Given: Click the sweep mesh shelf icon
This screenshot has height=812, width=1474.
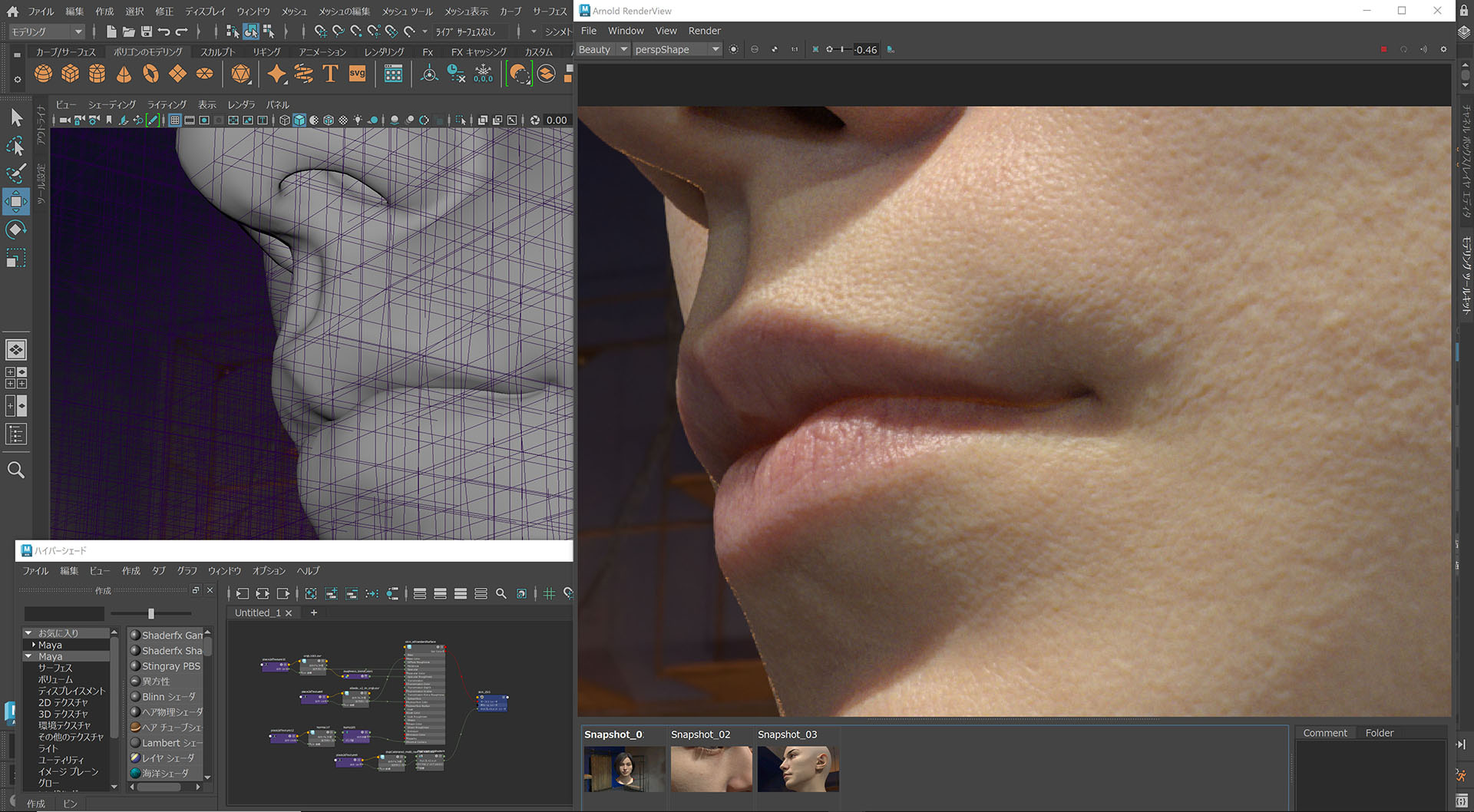Looking at the screenshot, I should coord(304,74).
